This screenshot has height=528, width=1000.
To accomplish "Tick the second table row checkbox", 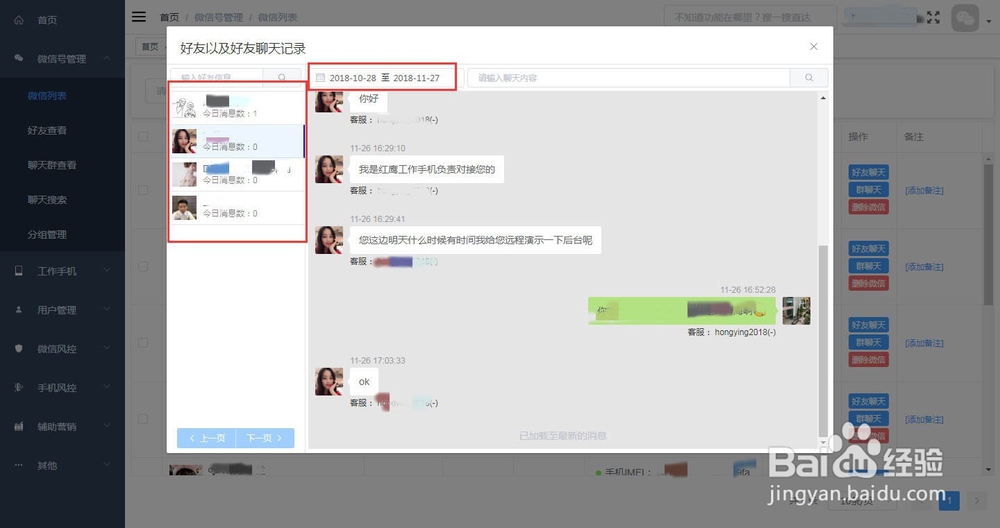I will pos(143,267).
